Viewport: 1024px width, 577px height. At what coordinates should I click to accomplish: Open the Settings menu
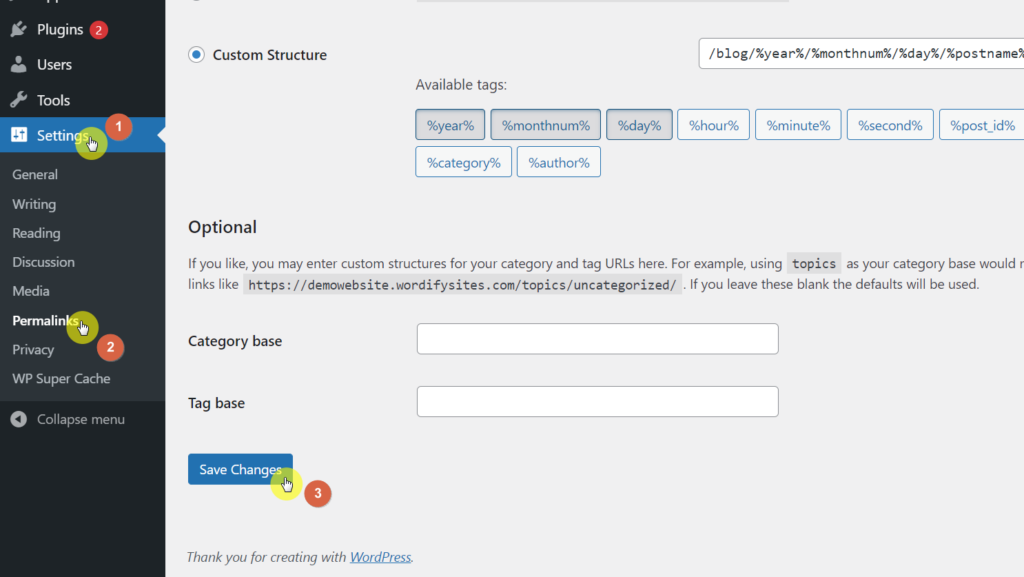tap(82, 134)
